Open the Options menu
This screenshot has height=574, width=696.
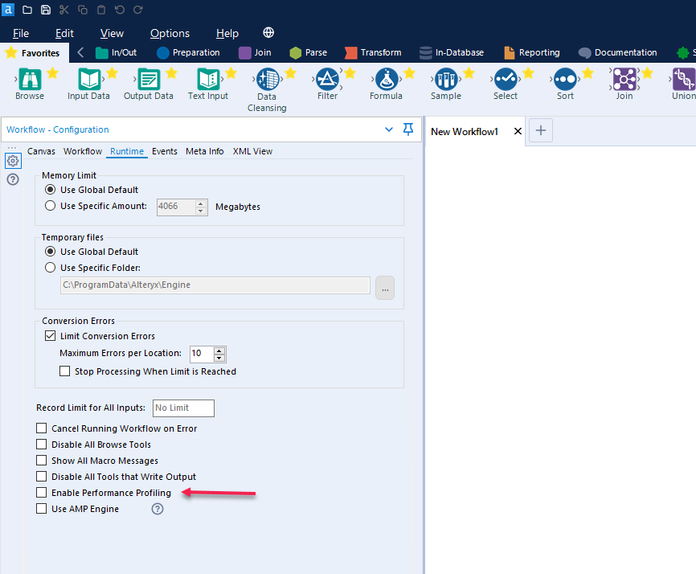coord(170,33)
